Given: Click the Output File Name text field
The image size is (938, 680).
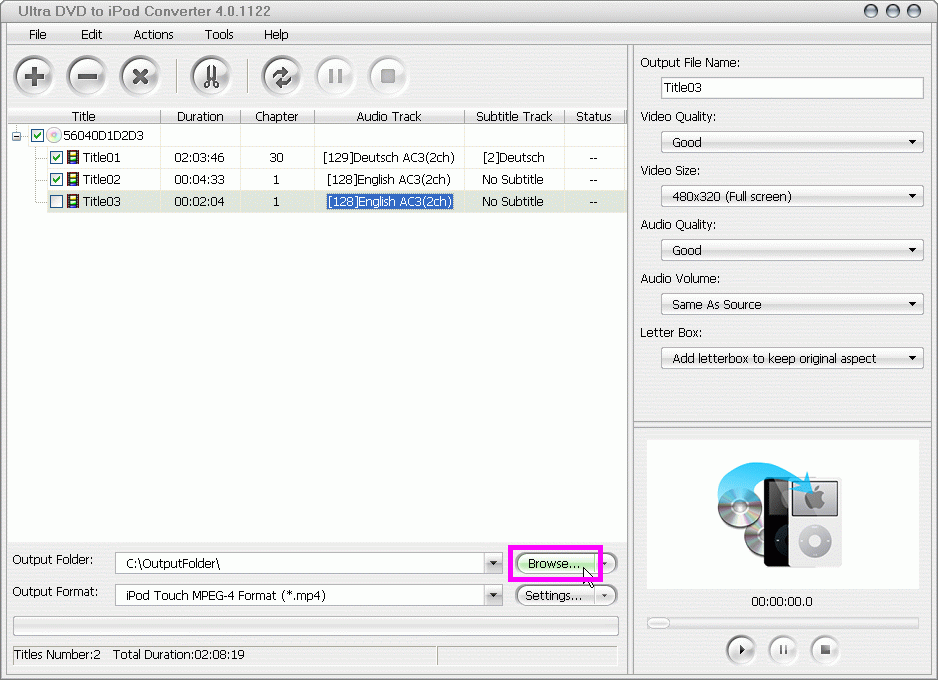Looking at the screenshot, I should pos(792,88).
